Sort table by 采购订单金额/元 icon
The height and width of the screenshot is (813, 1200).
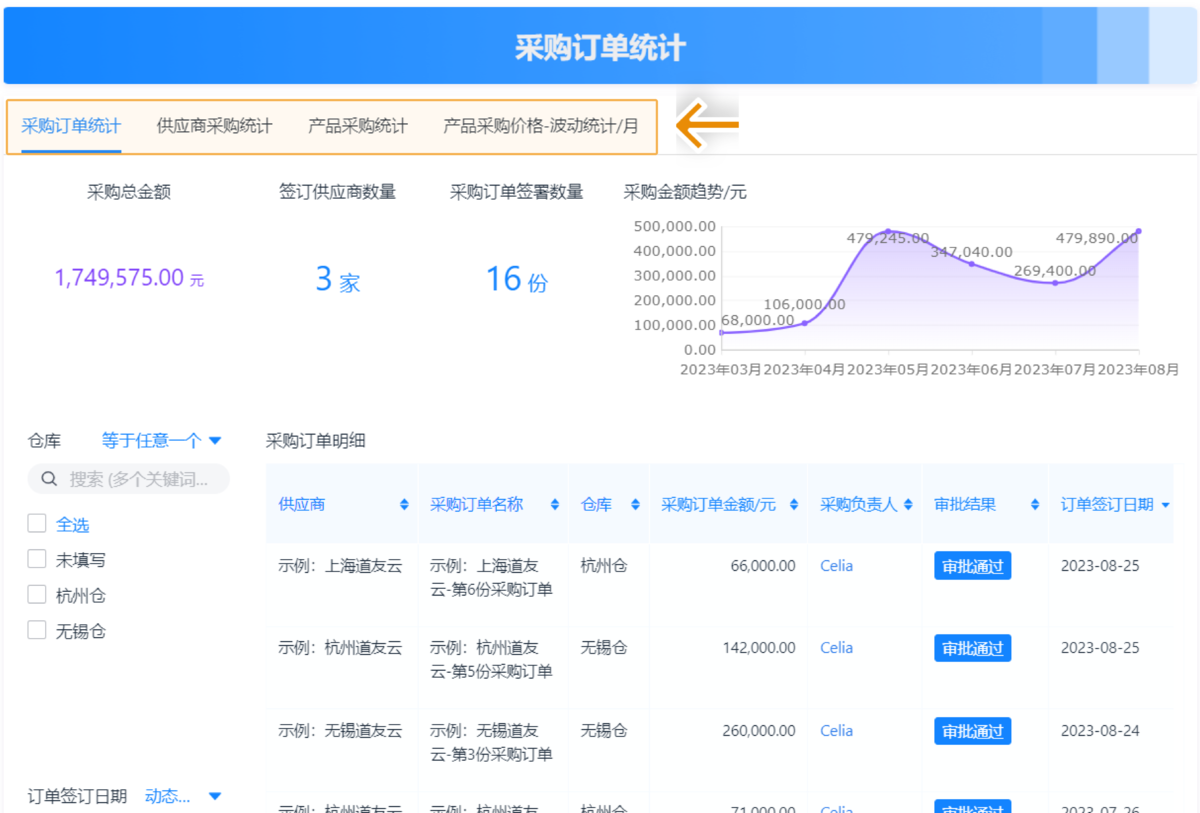pos(794,505)
